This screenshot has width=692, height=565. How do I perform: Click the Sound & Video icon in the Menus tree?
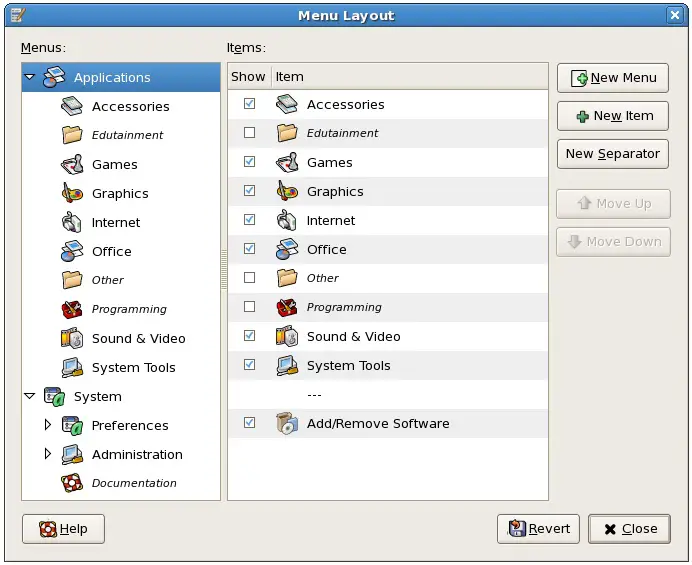(72, 339)
